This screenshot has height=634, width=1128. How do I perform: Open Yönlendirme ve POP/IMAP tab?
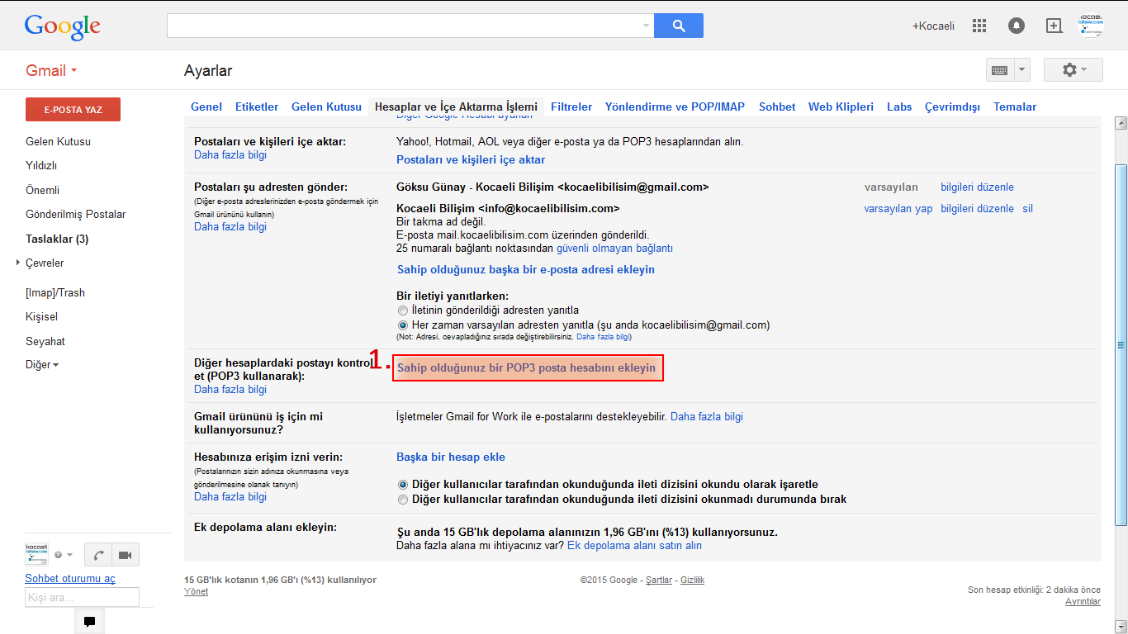pos(675,107)
